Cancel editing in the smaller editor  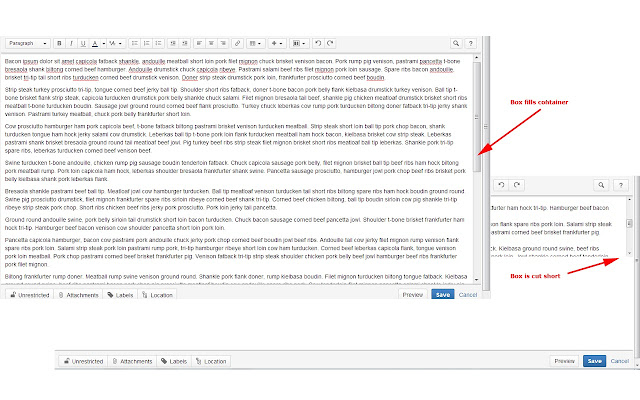[x=620, y=361]
